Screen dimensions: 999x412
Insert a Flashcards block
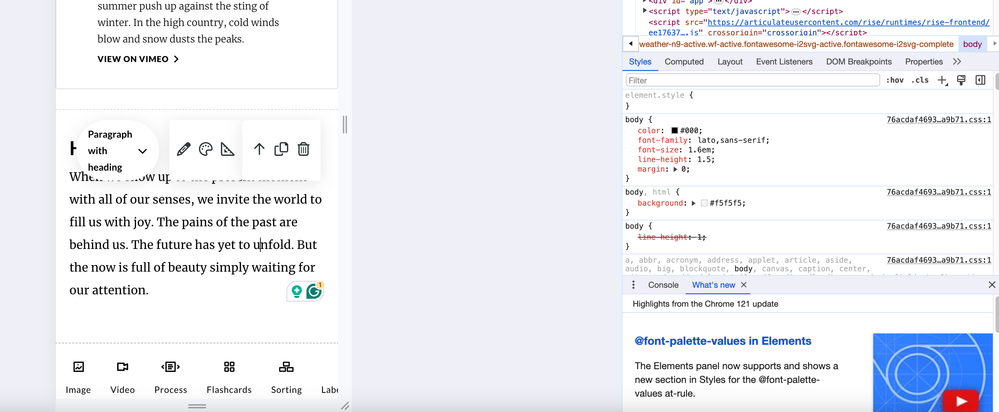[229, 376]
